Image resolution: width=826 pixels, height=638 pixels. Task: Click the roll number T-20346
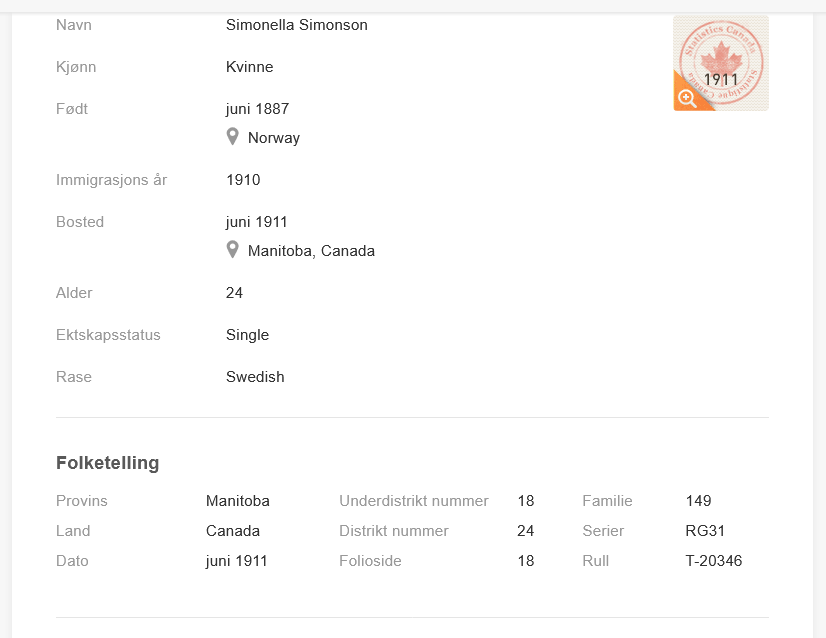pyautogui.click(x=714, y=561)
